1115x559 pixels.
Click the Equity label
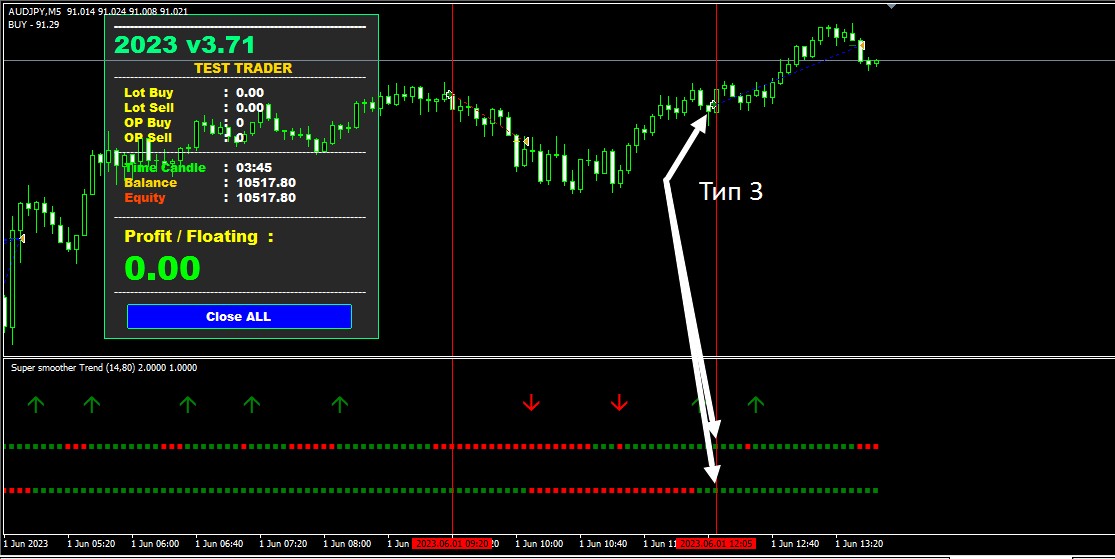145,198
